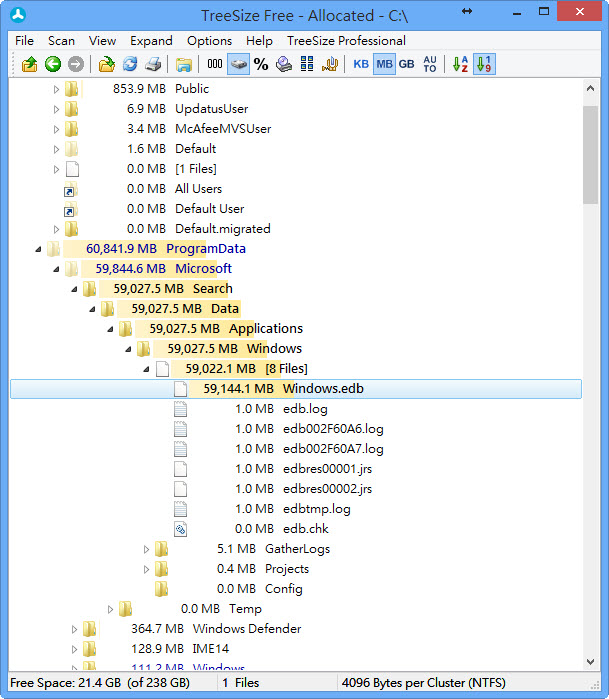Collapse the ProgramData folder
Image resolution: width=609 pixels, height=699 pixels.
[38, 249]
